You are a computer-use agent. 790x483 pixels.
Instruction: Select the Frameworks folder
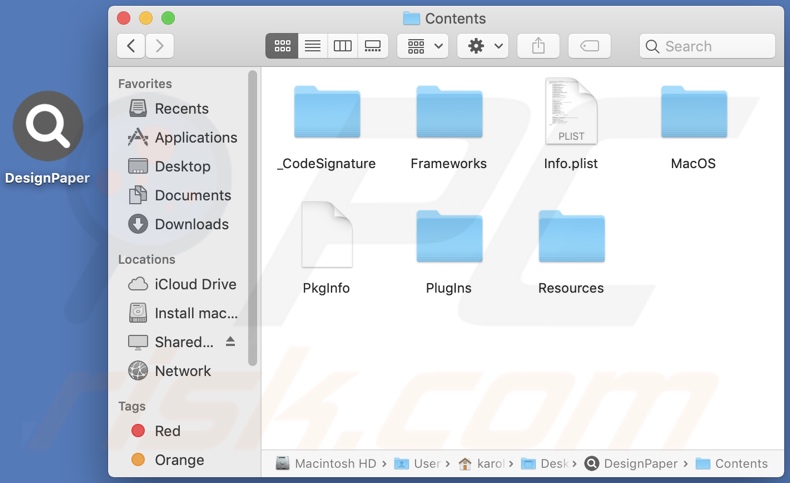coord(449,112)
